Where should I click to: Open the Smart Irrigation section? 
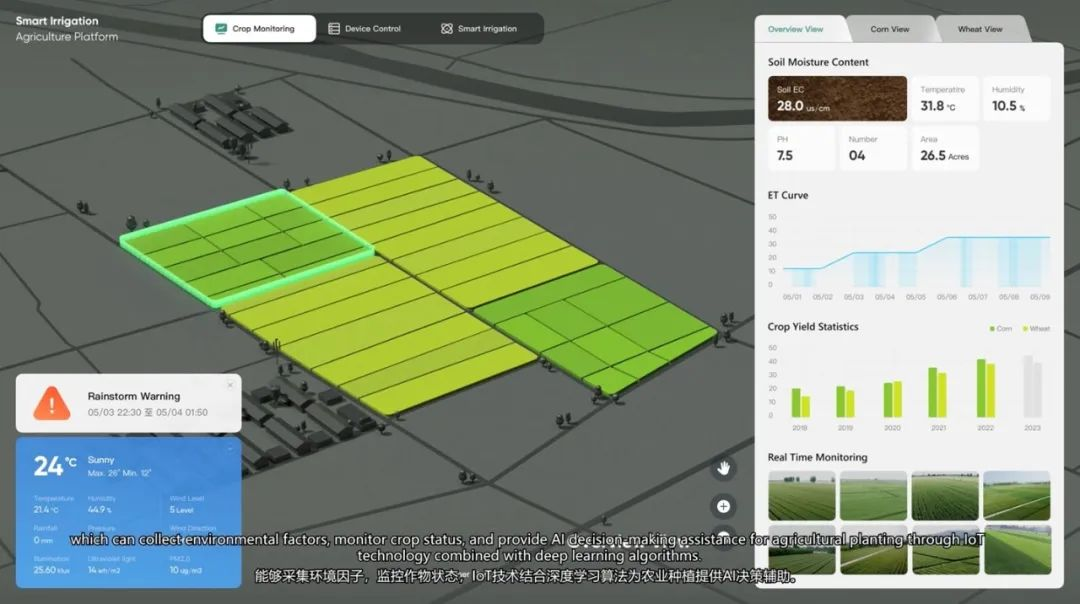pos(487,29)
